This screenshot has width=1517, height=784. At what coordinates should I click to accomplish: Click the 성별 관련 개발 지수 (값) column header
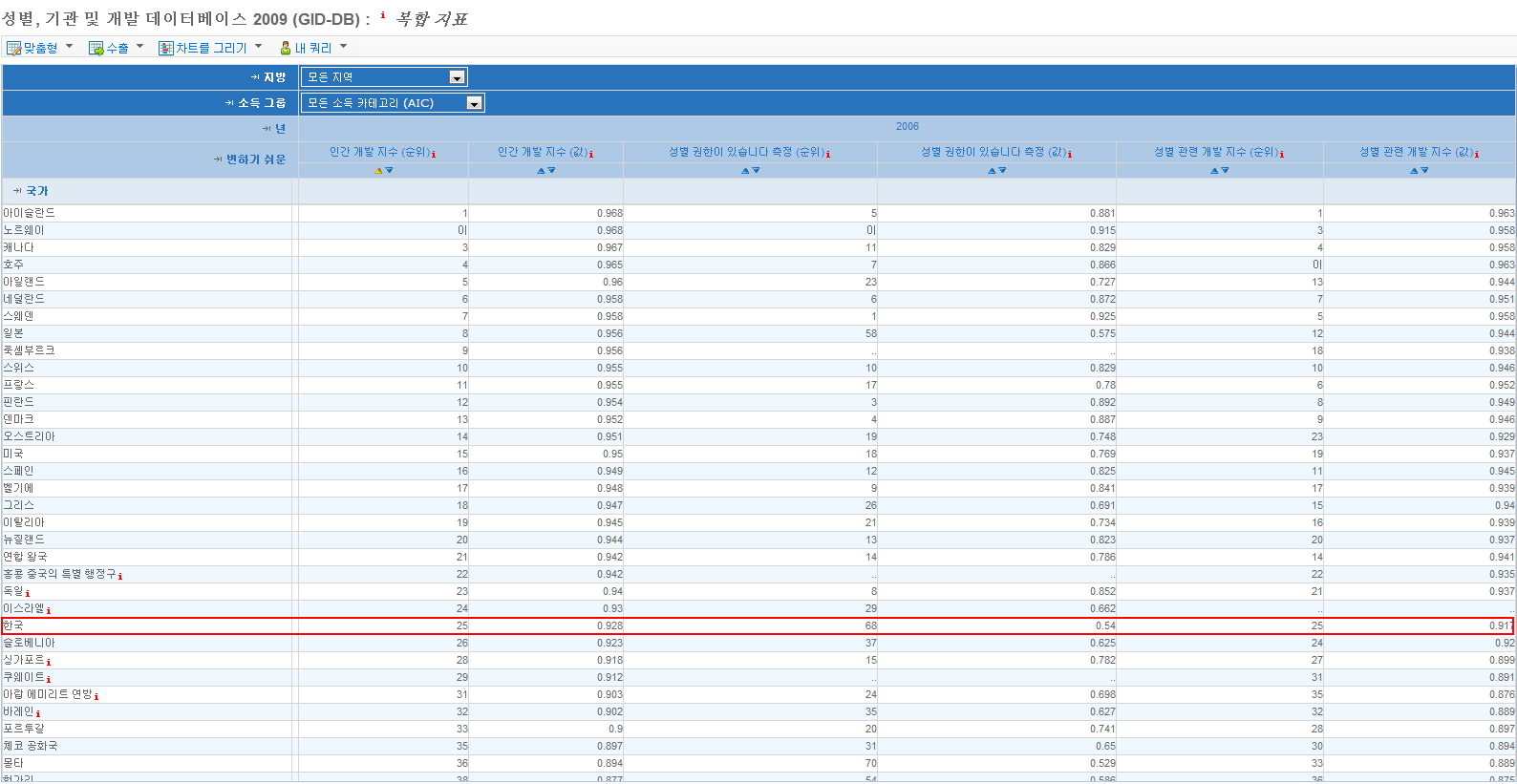point(1416,152)
